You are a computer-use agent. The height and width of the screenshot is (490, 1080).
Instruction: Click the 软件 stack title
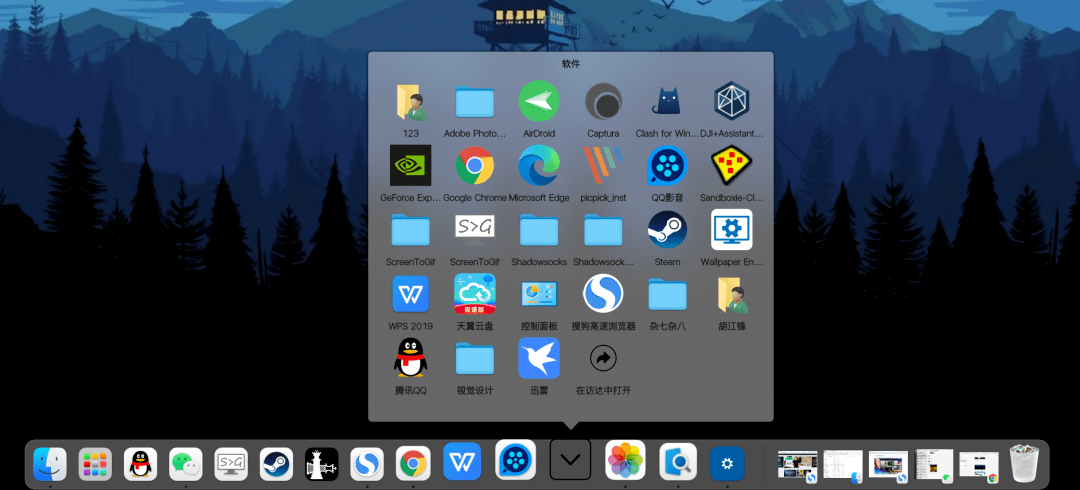pyautogui.click(x=570, y=64)
